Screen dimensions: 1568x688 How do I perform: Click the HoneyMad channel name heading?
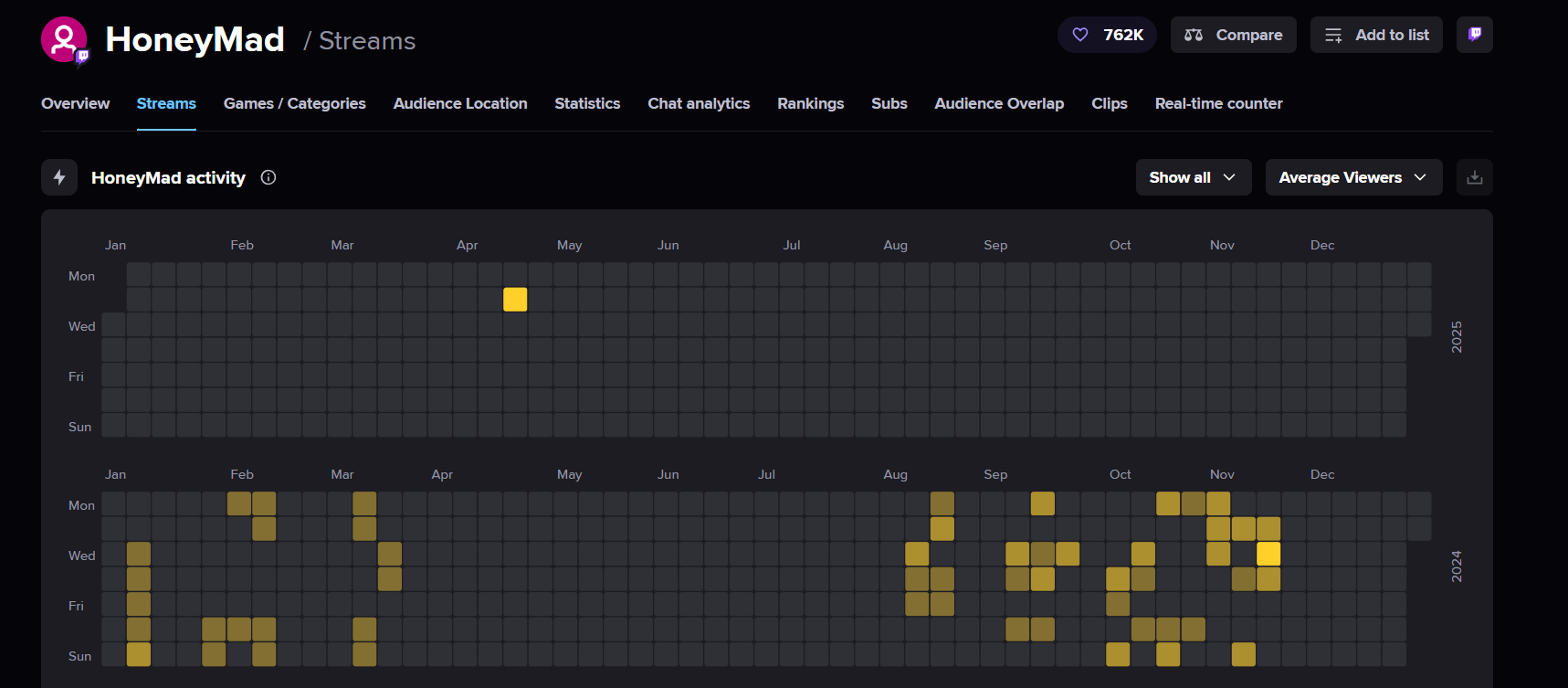195,39
